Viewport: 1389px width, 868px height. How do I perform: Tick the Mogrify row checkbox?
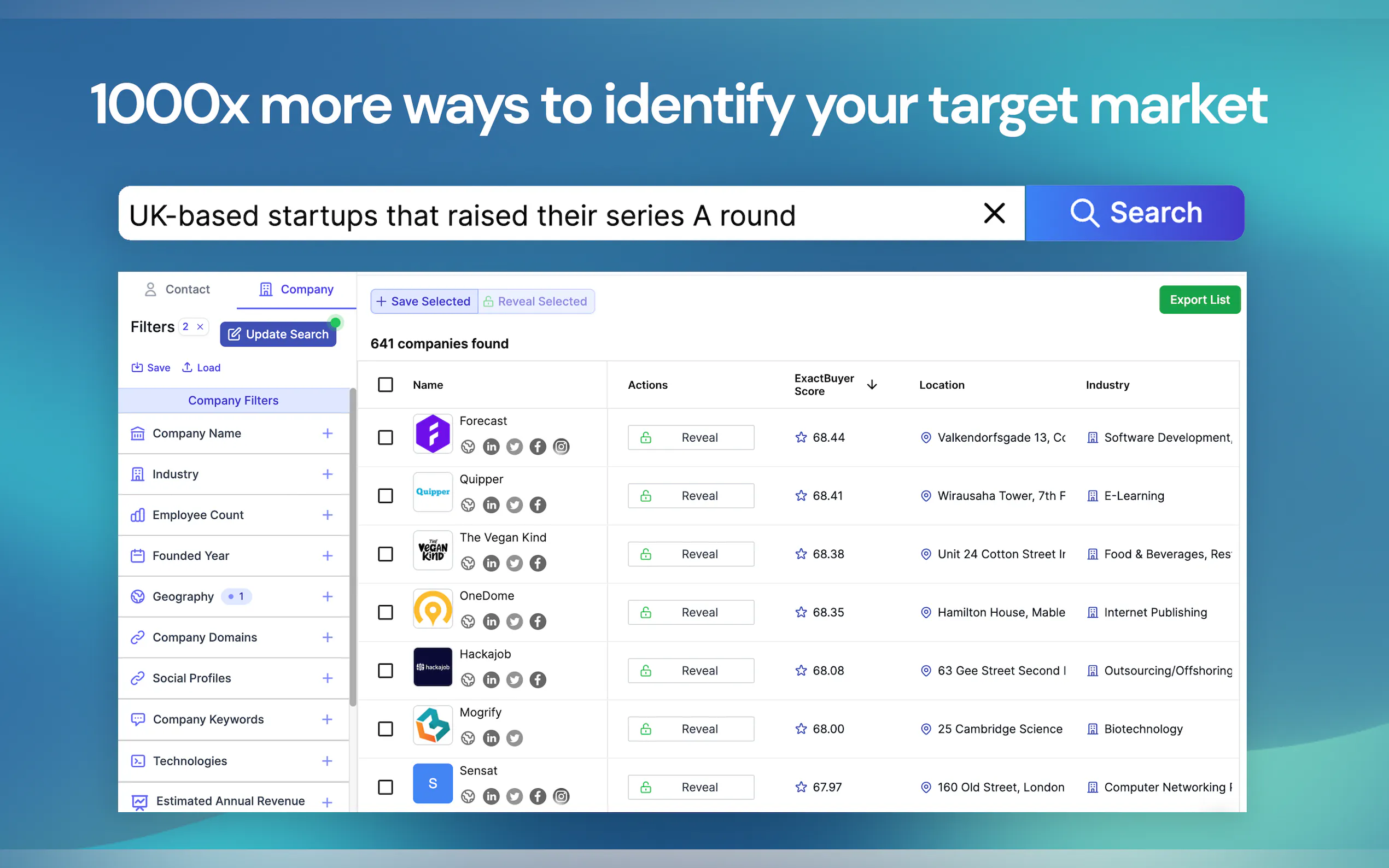click(x=386, y=729)
